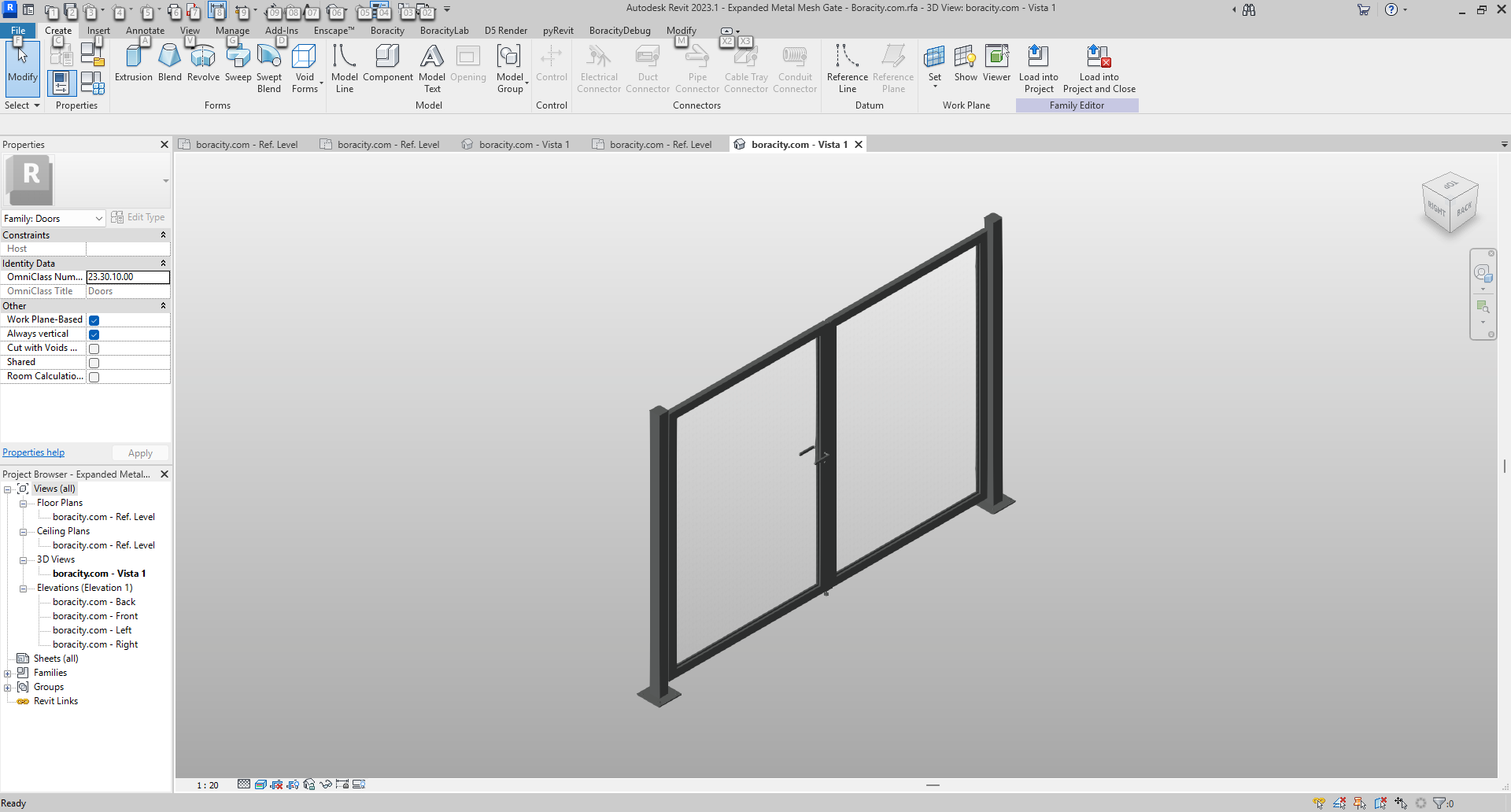Open the Annotate ribbon tab
Viewport: 1511px width, 812px height.
(x=146, y=31)
